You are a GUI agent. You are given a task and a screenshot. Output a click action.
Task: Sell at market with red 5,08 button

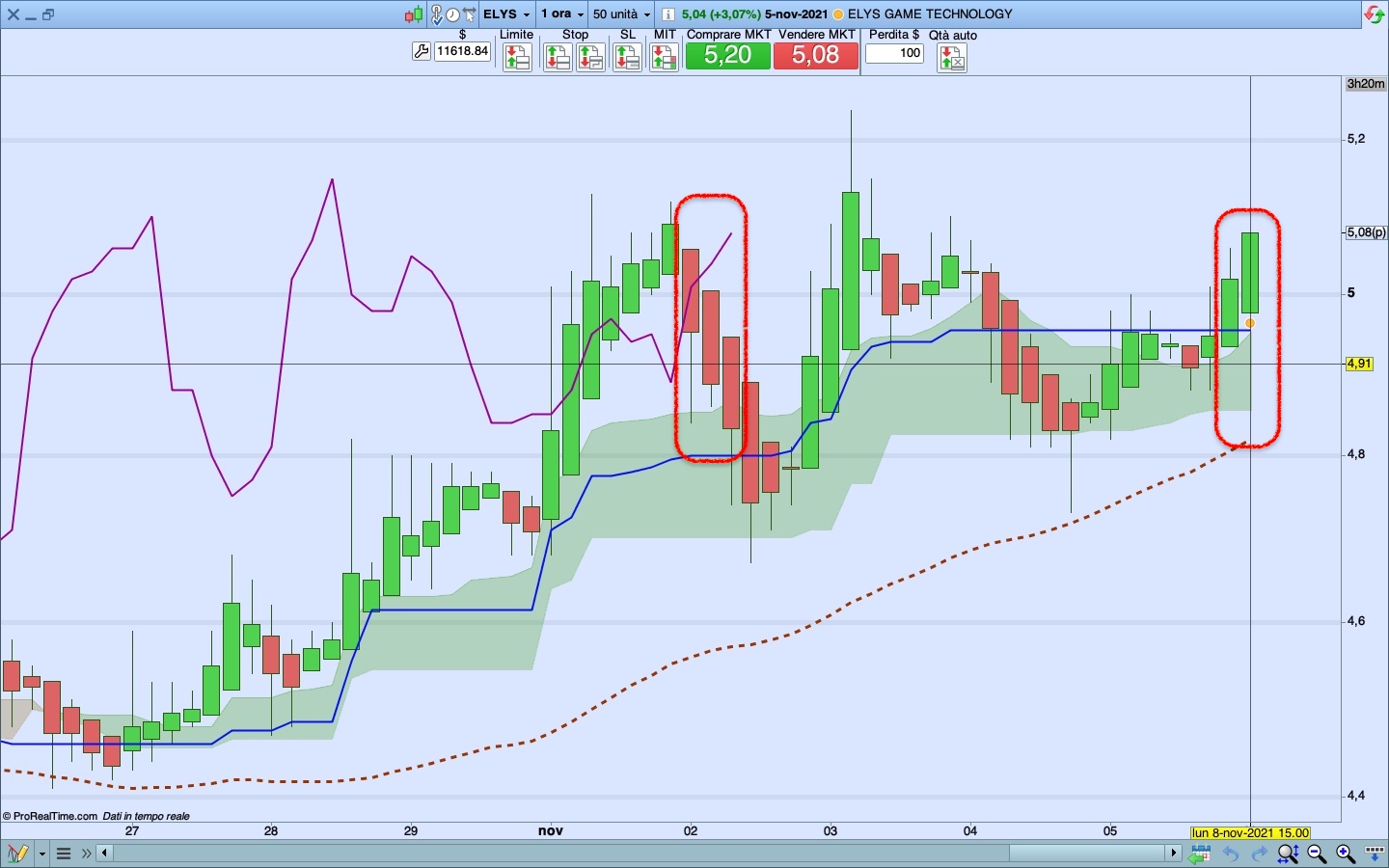point(816,55)
